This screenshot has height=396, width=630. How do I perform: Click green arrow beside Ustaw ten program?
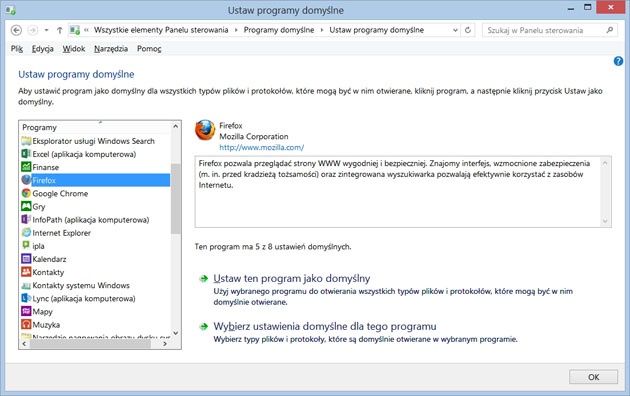click(204, 278)
